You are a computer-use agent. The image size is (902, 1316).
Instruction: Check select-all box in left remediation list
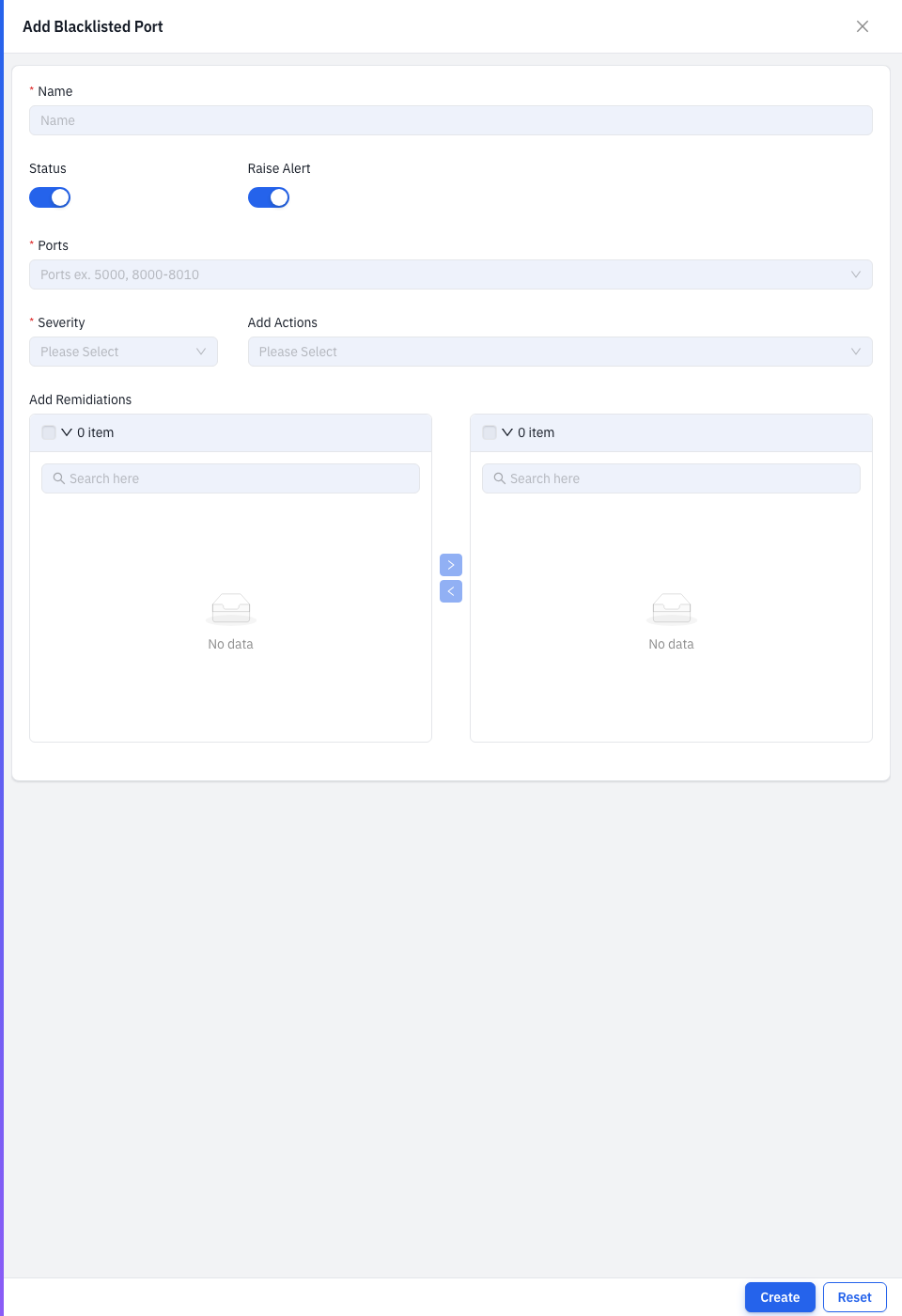(49, 432)
